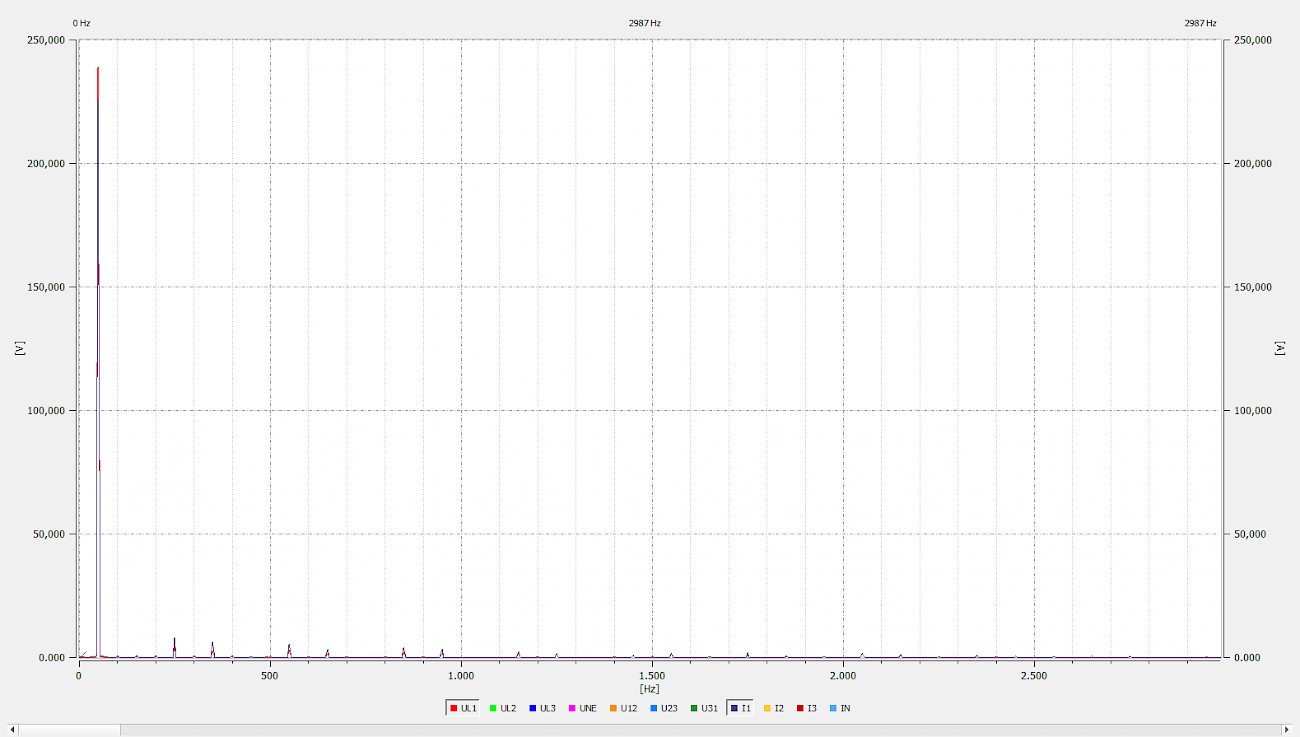Click the 1.000 tick label on the frequency axis
1300x737 pixels.
click(x=461, y=676)
